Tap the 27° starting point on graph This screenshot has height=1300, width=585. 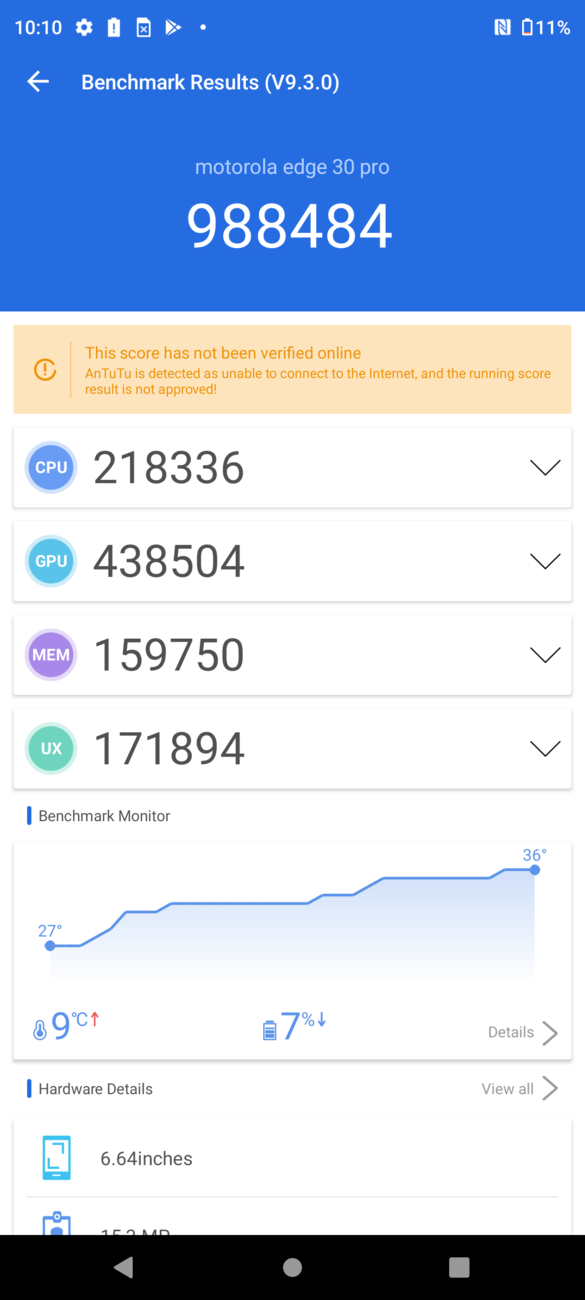click(50, 945)
